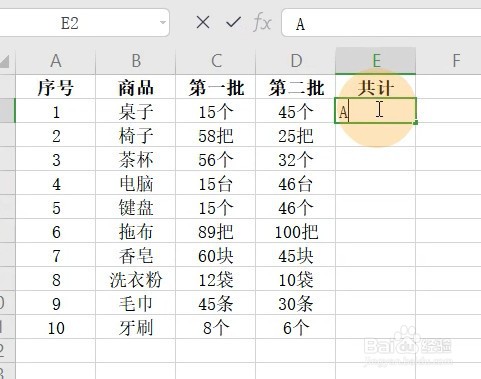Select the cell 46台
The image size is (481, 379).
point(296,183)
